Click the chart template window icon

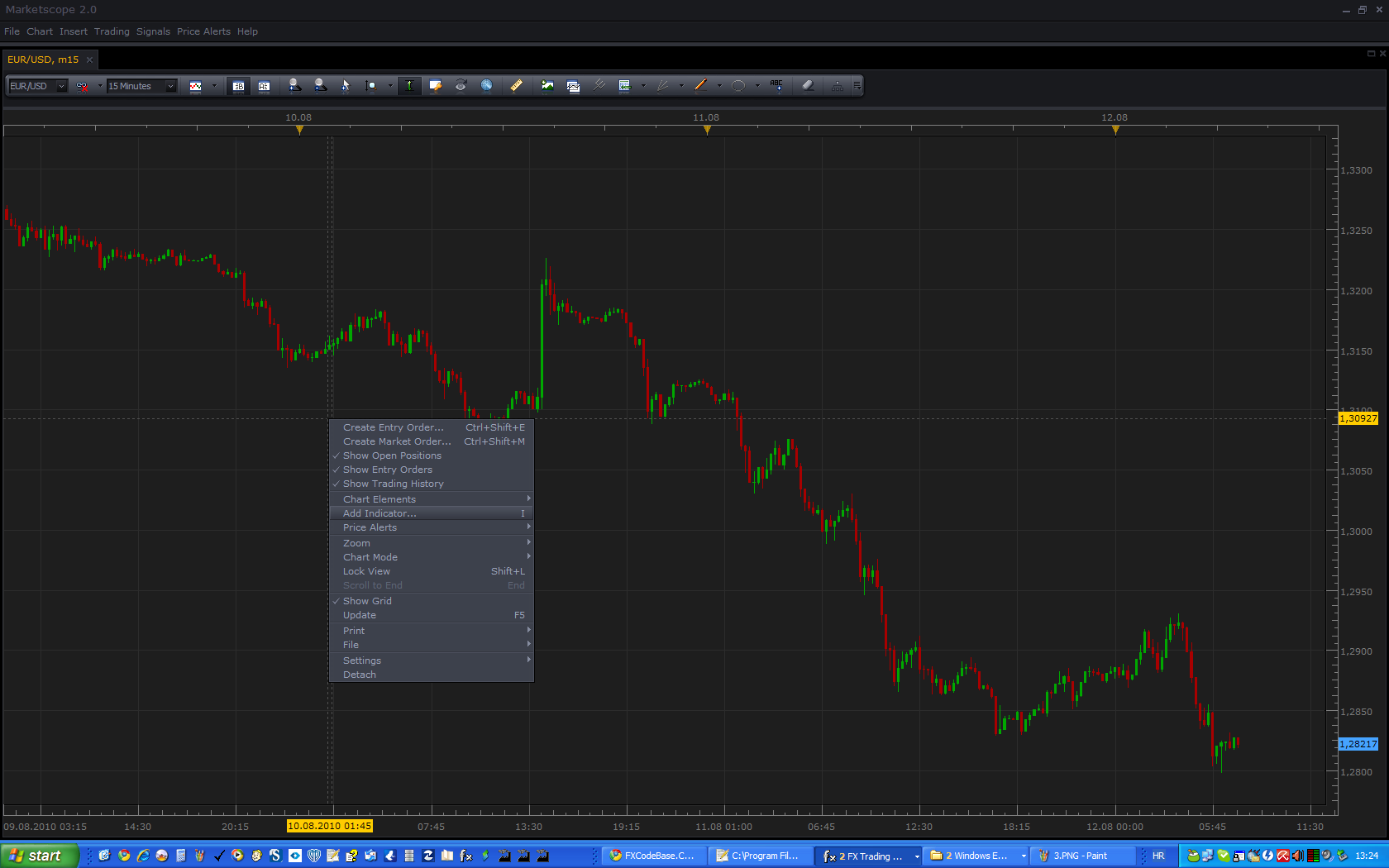573,86
